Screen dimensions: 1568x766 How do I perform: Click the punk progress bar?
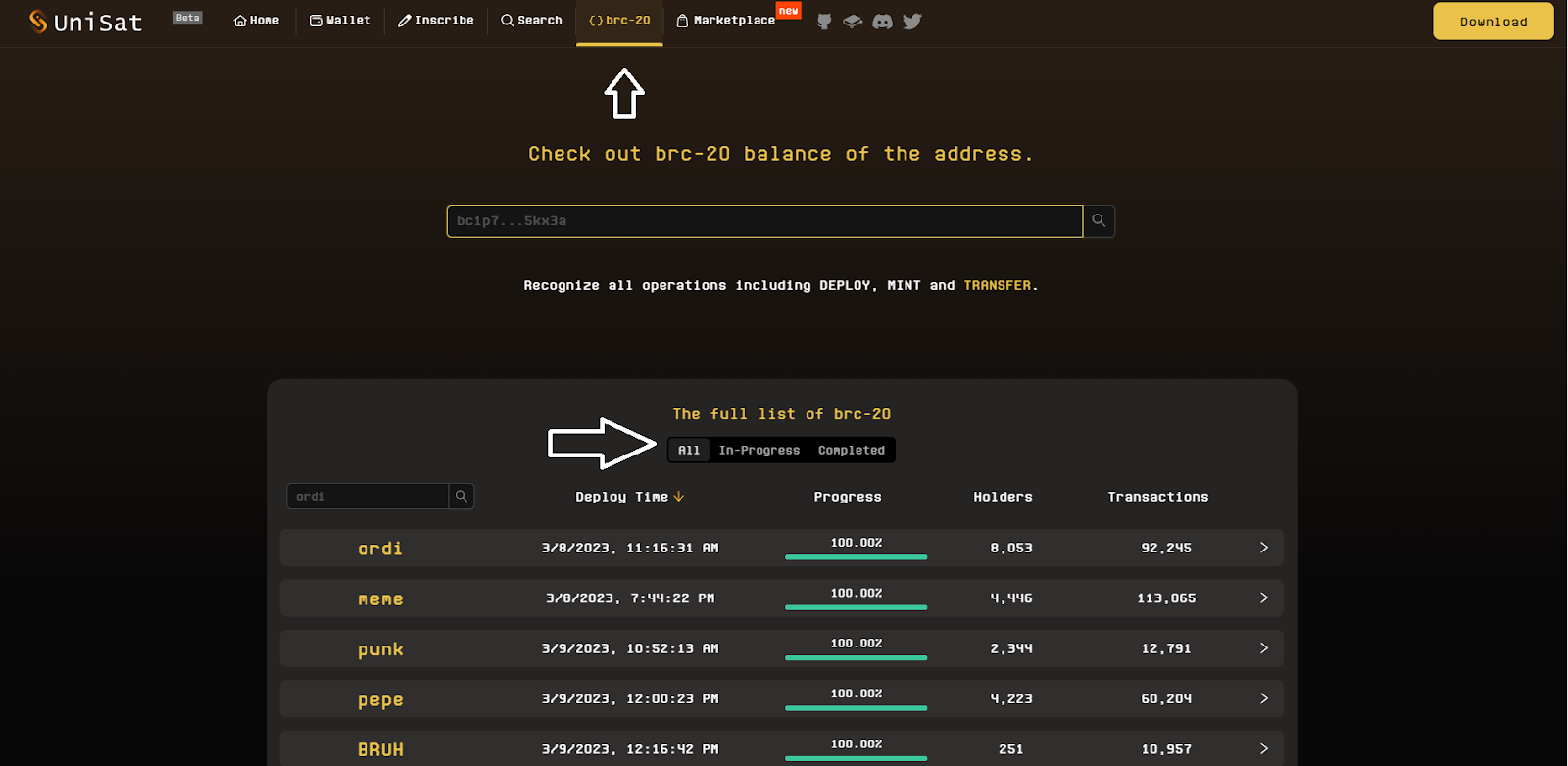(x=856, y=658)
